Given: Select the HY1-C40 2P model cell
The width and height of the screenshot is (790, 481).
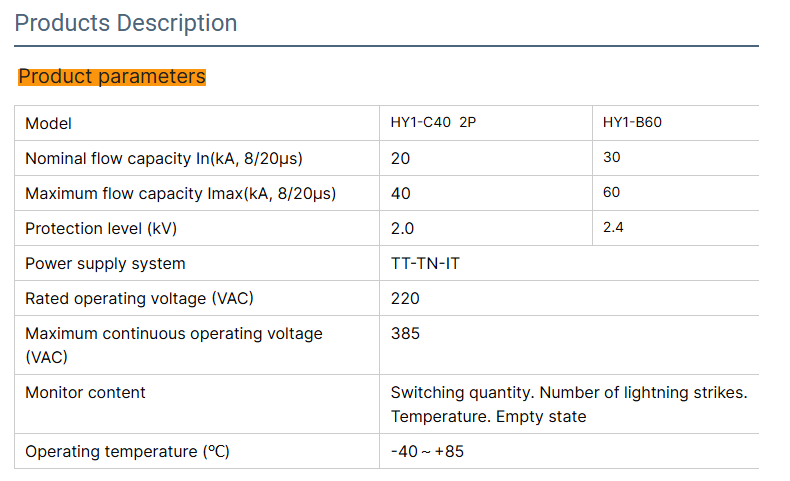Looking at the screenshot, I should (x=433, y=123).
